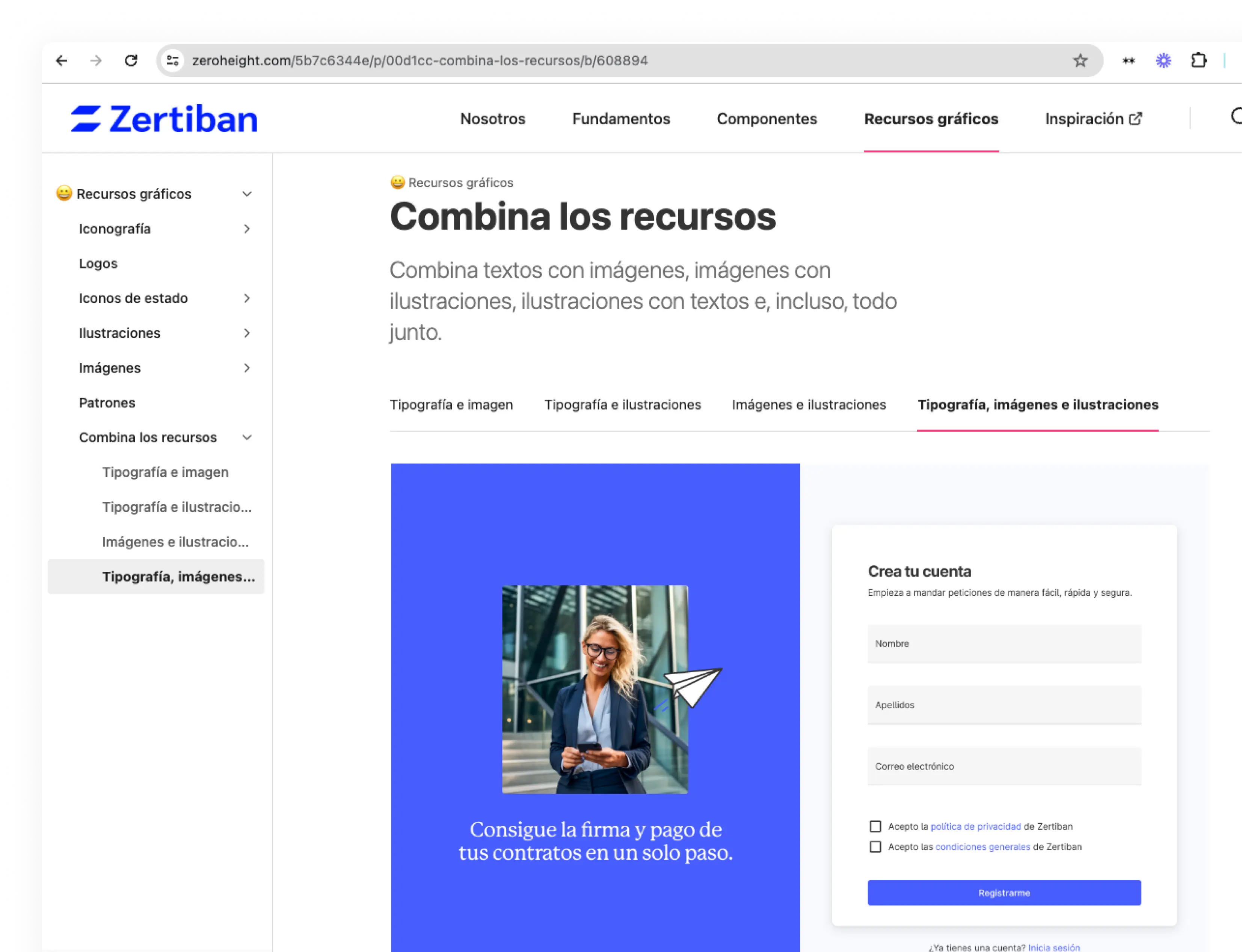Expand the Iconografía sidebar section
Viewport: 1242px width, 952px height.
[247, 229]
